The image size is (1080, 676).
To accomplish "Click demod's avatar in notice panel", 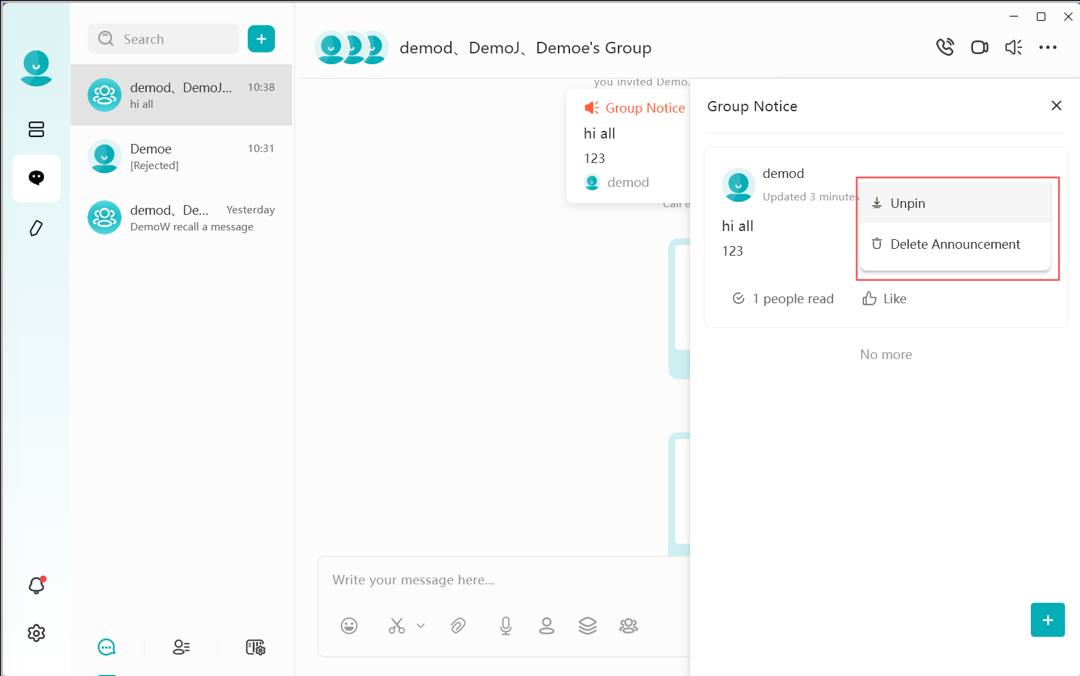I will [738, 185].
